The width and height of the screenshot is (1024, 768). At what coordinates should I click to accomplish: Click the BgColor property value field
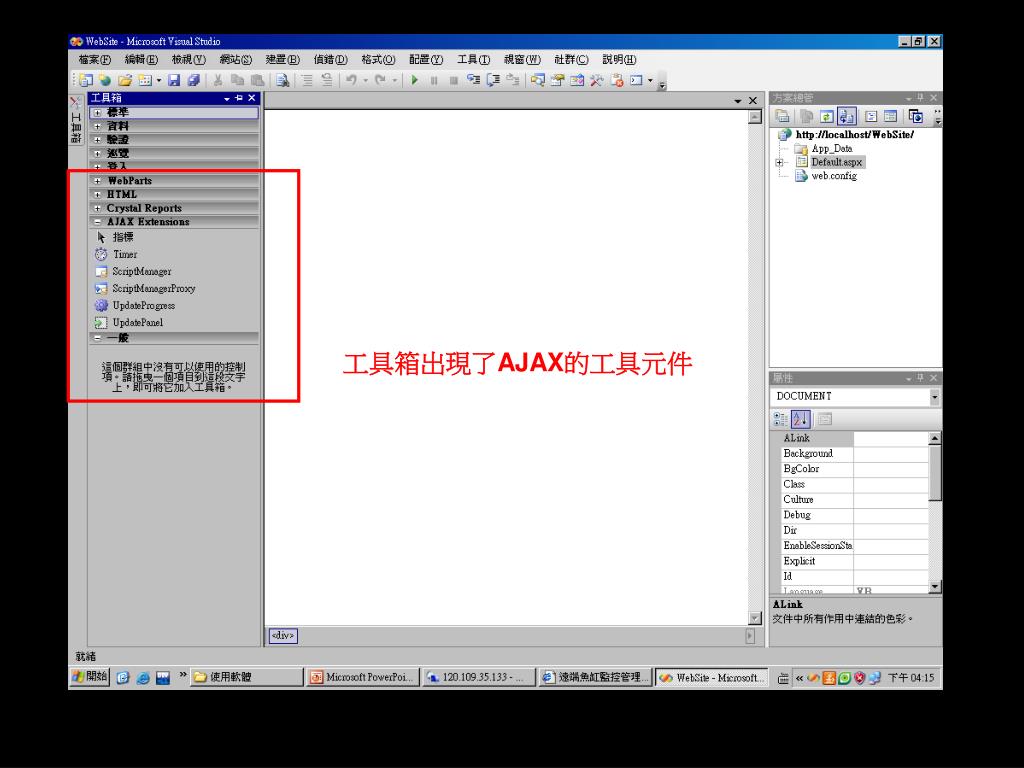[x=891, y=469]
